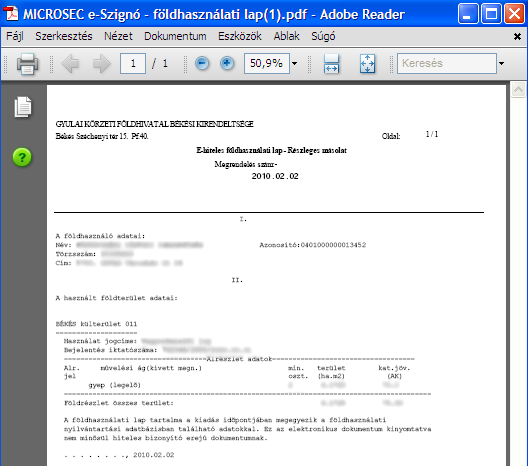Open the Eszközök menu

point(240,36)
